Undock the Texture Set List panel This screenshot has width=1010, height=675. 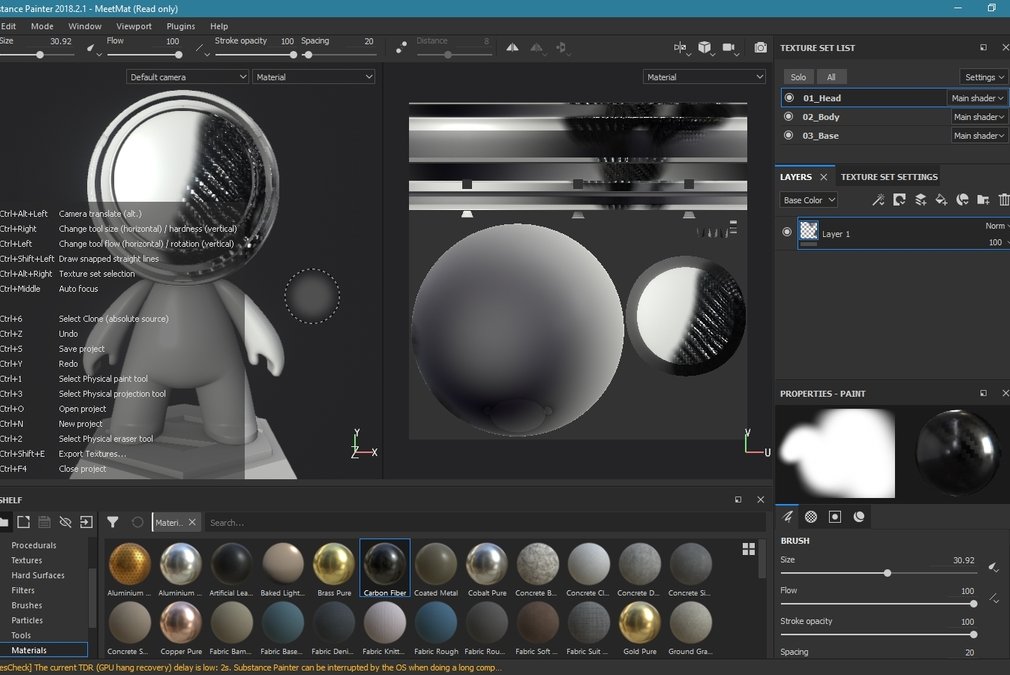983,48
